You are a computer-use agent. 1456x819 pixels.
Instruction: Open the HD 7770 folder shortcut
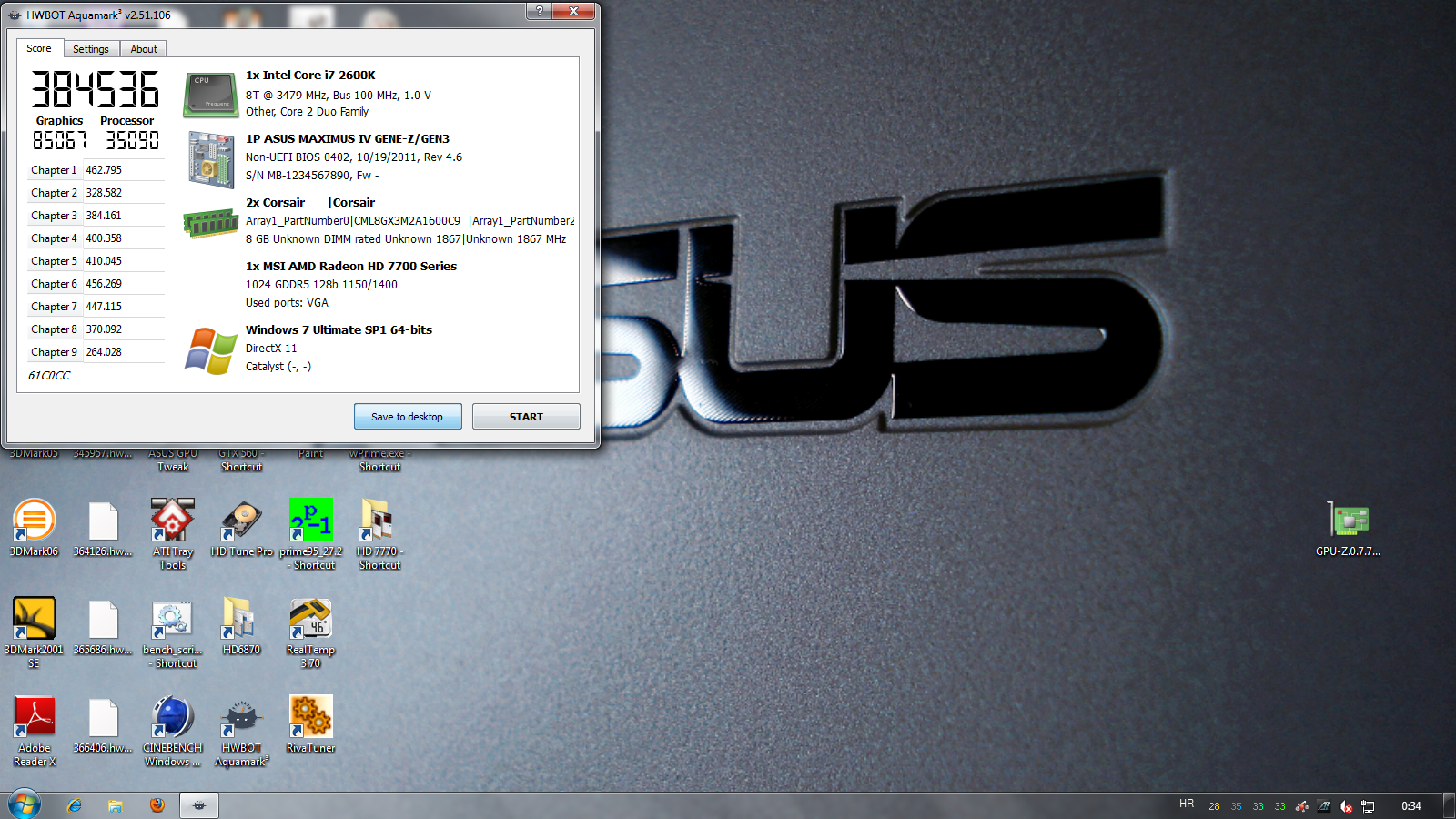(379, 534)
